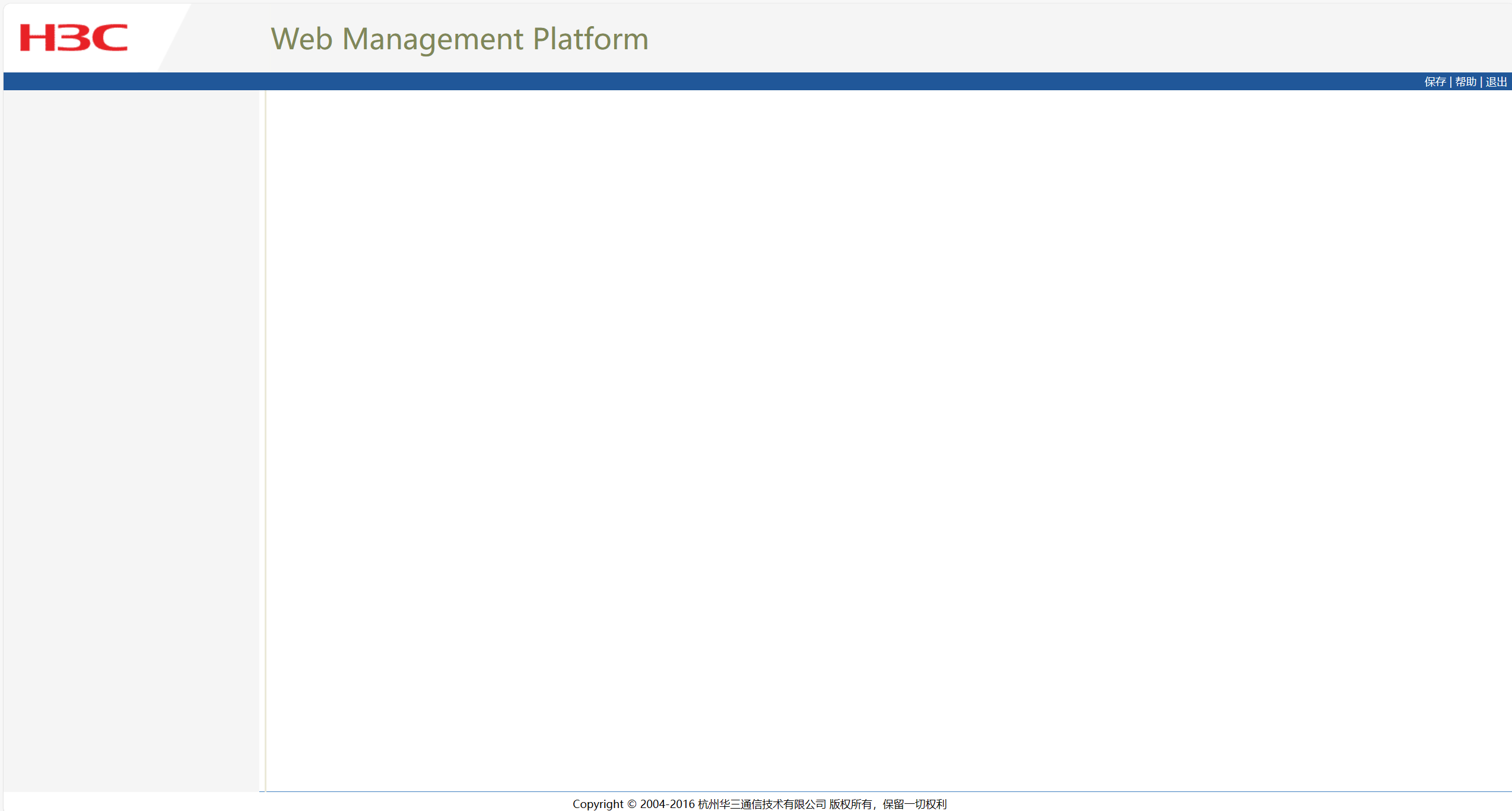Open help using the 帮助 link

[1465, 82]
